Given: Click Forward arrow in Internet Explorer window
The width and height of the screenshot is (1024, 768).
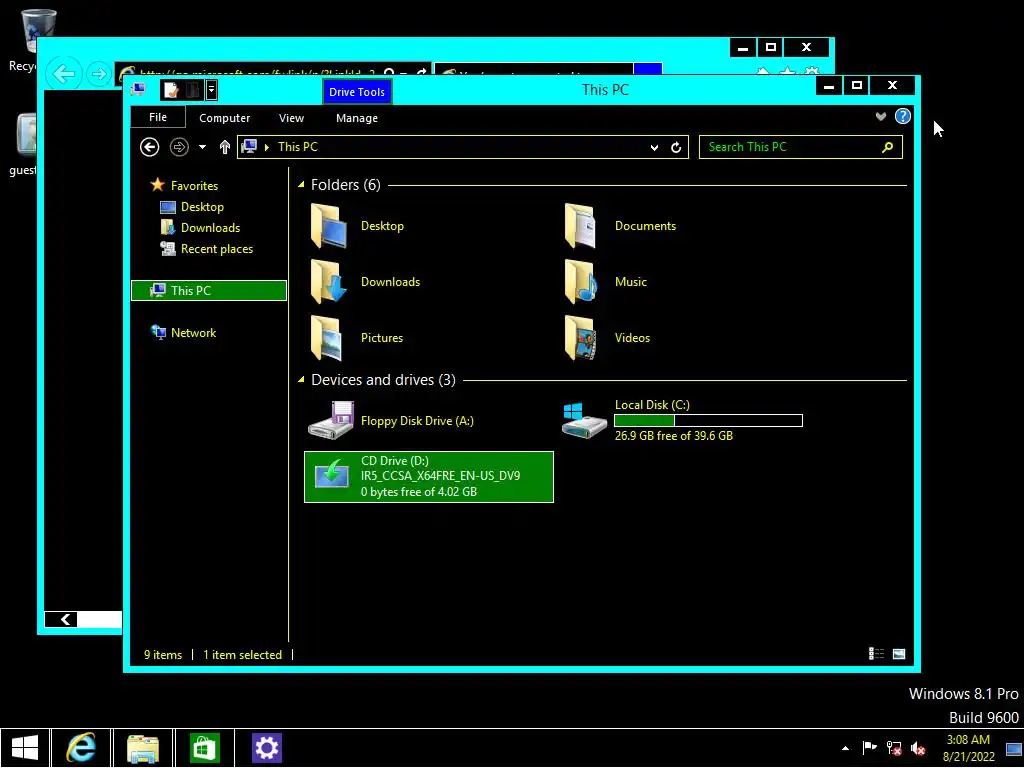Looking at the screenshot, I should (99, 74).
